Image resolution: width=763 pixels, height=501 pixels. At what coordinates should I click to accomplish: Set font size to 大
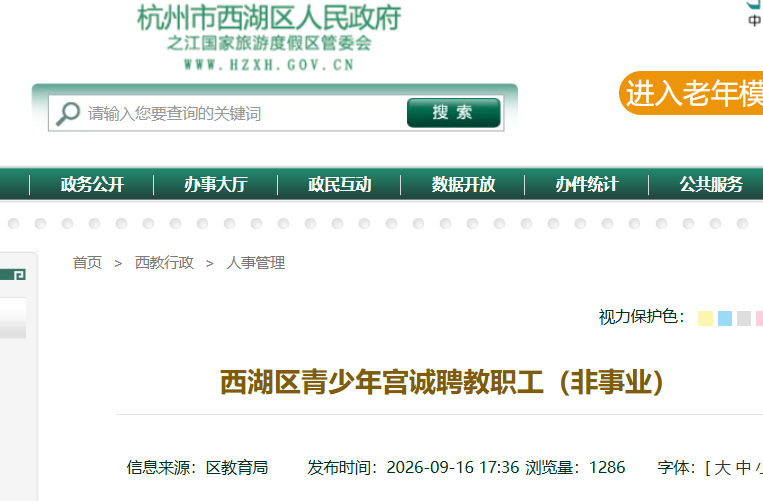point(722,468)
